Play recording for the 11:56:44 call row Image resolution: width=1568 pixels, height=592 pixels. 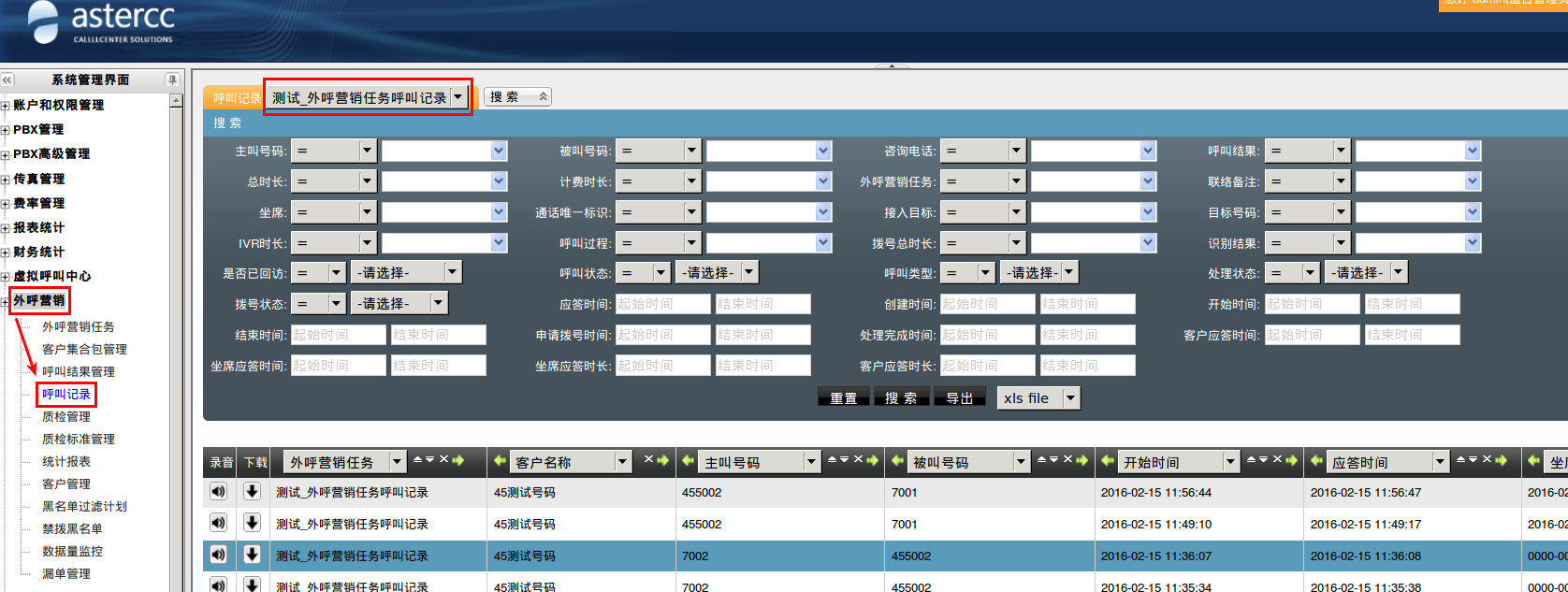[218, 492]
